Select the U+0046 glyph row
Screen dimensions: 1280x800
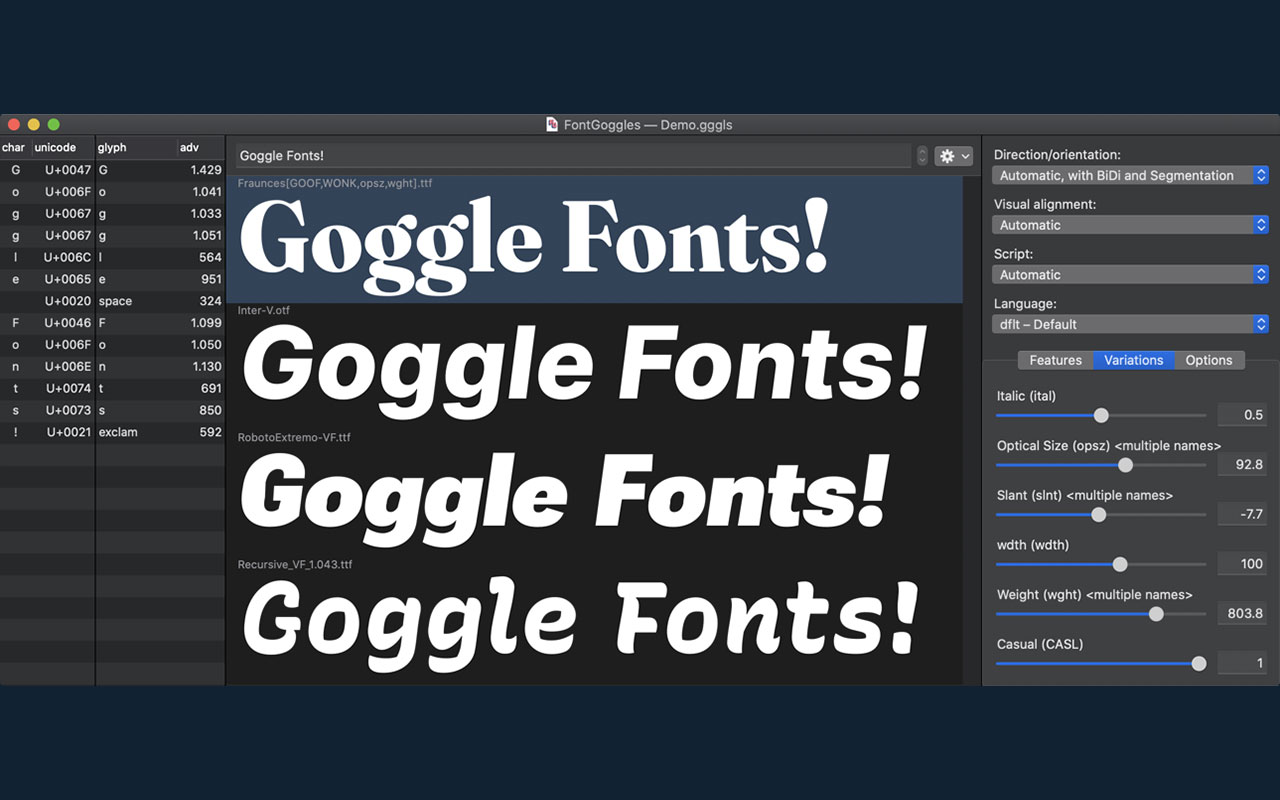[113, 323]
